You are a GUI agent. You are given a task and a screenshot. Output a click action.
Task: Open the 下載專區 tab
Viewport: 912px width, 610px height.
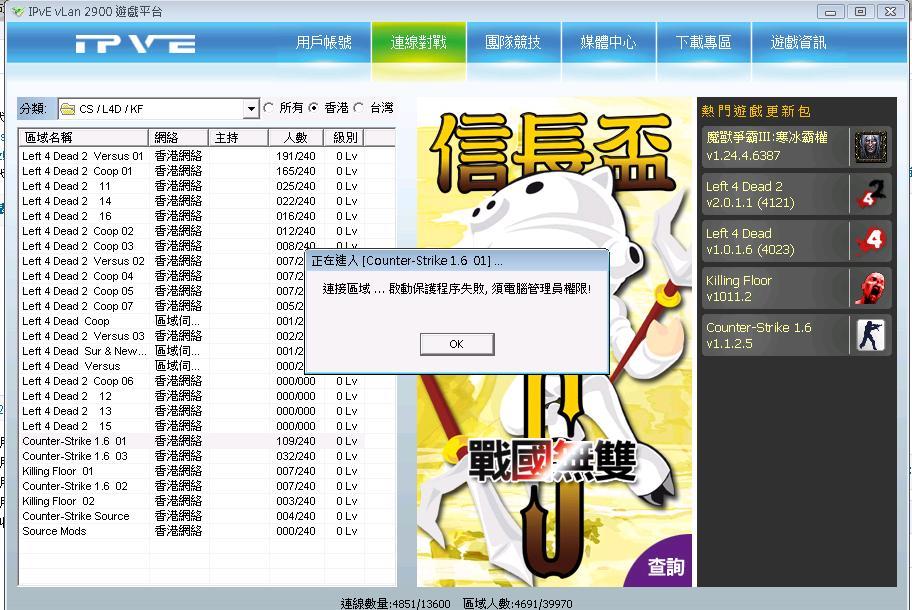[x=704, y=42]
